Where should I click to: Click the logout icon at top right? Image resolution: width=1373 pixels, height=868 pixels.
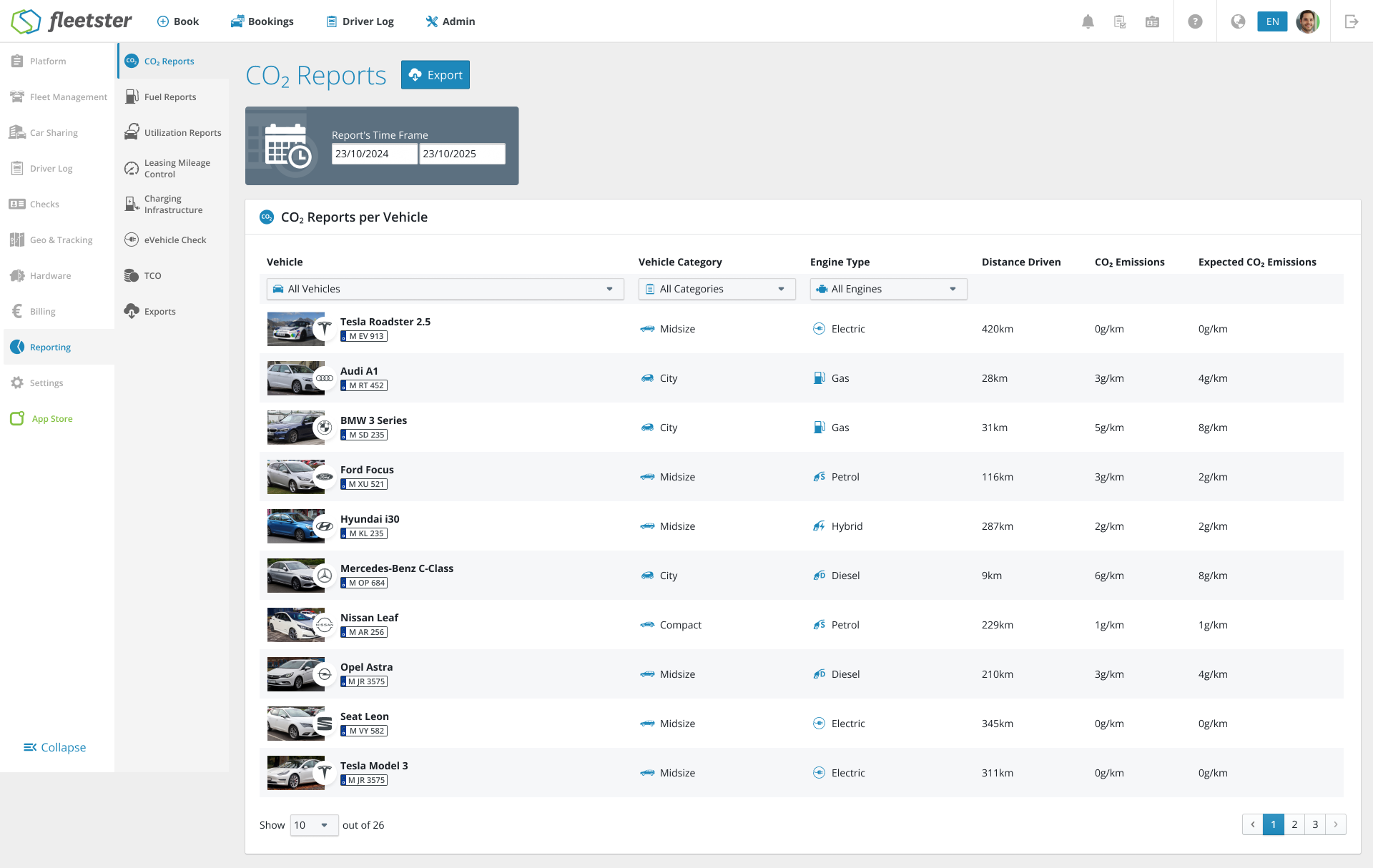[1351, 21]
